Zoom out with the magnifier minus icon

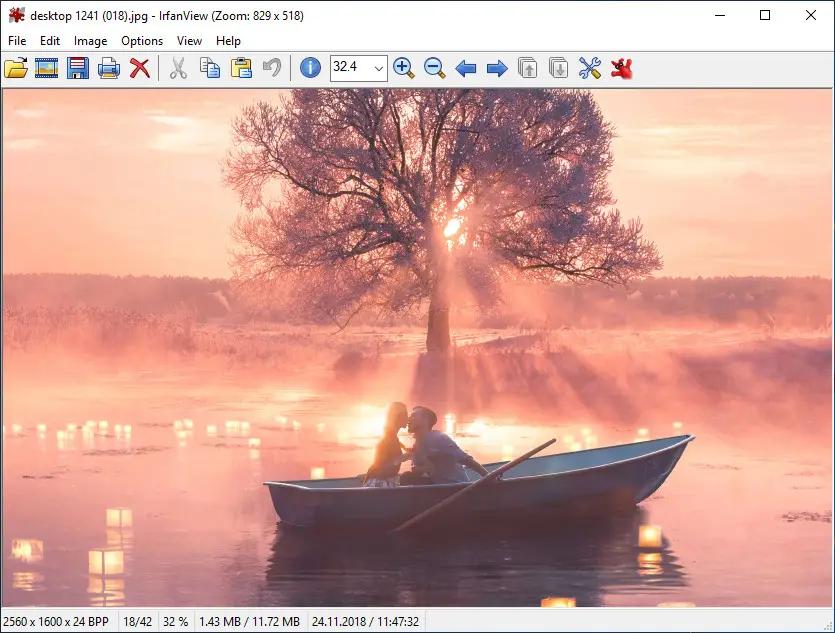click(435, 68)
